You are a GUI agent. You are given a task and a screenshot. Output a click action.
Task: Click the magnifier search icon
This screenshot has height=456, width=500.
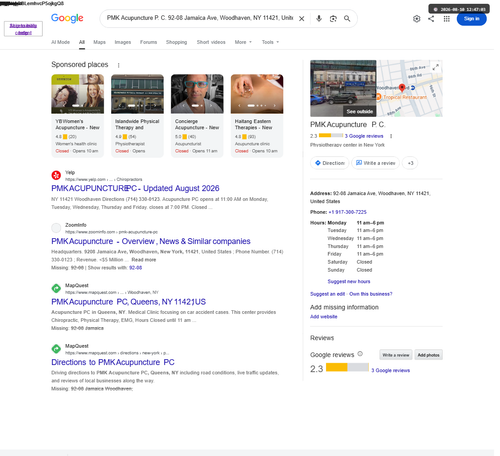[347, 19]
